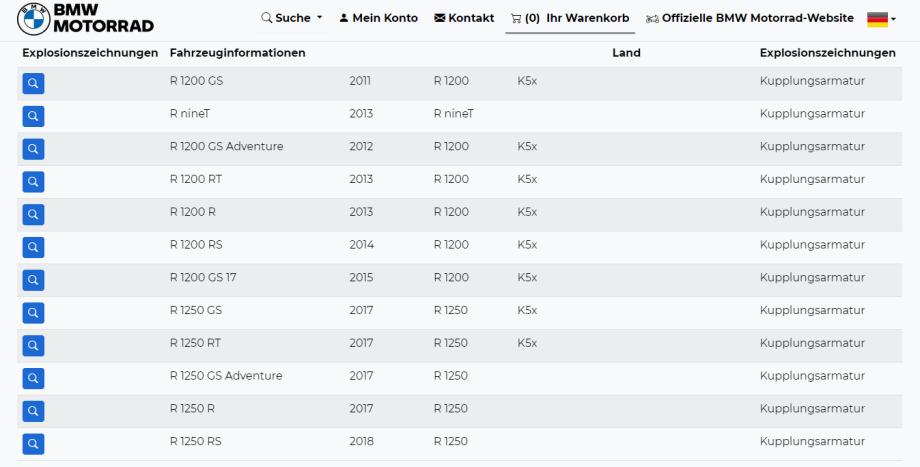Open Ihr Warenkorb shopping cart

click(571, 18)
